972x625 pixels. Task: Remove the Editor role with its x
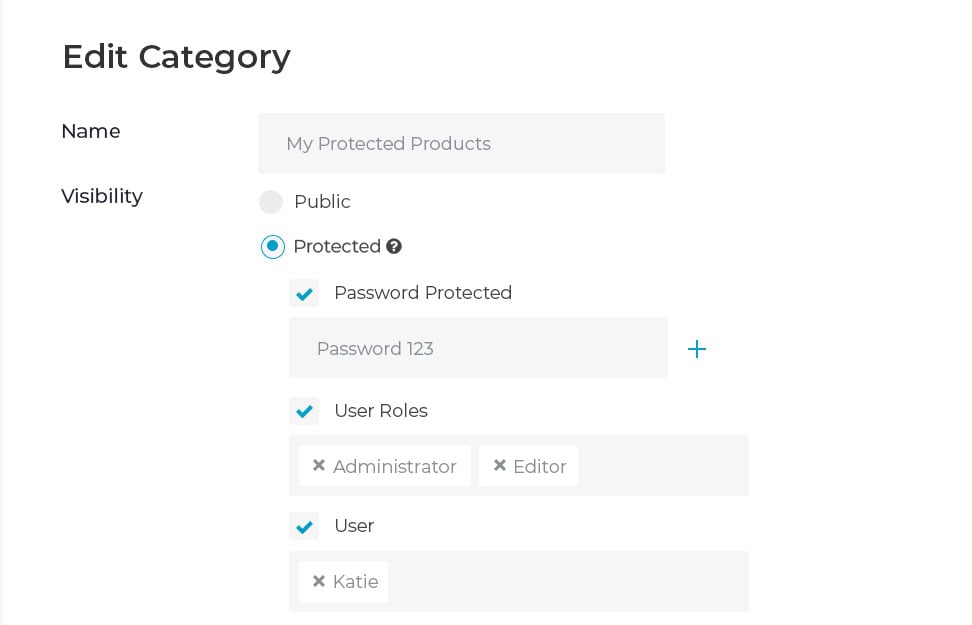coord(499,466)
